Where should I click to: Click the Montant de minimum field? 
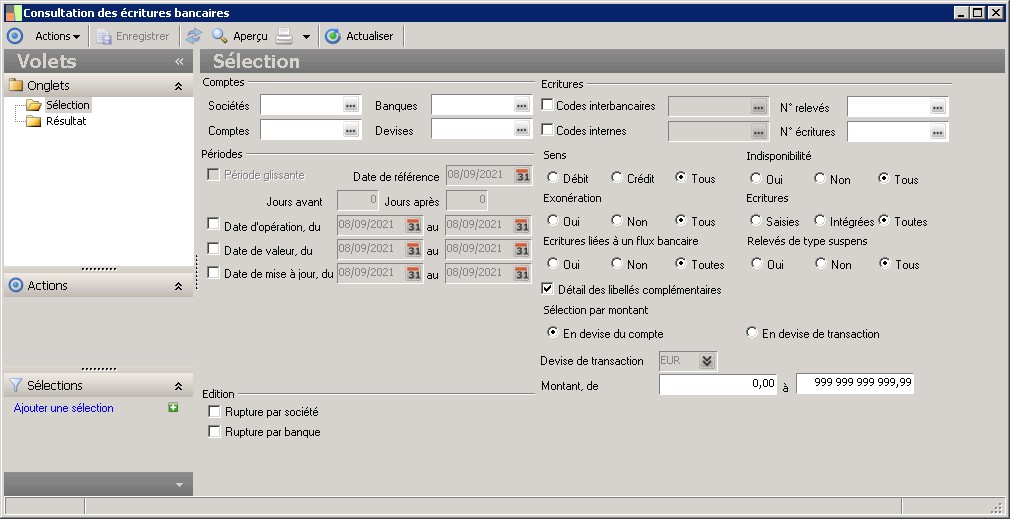[718, 384]
